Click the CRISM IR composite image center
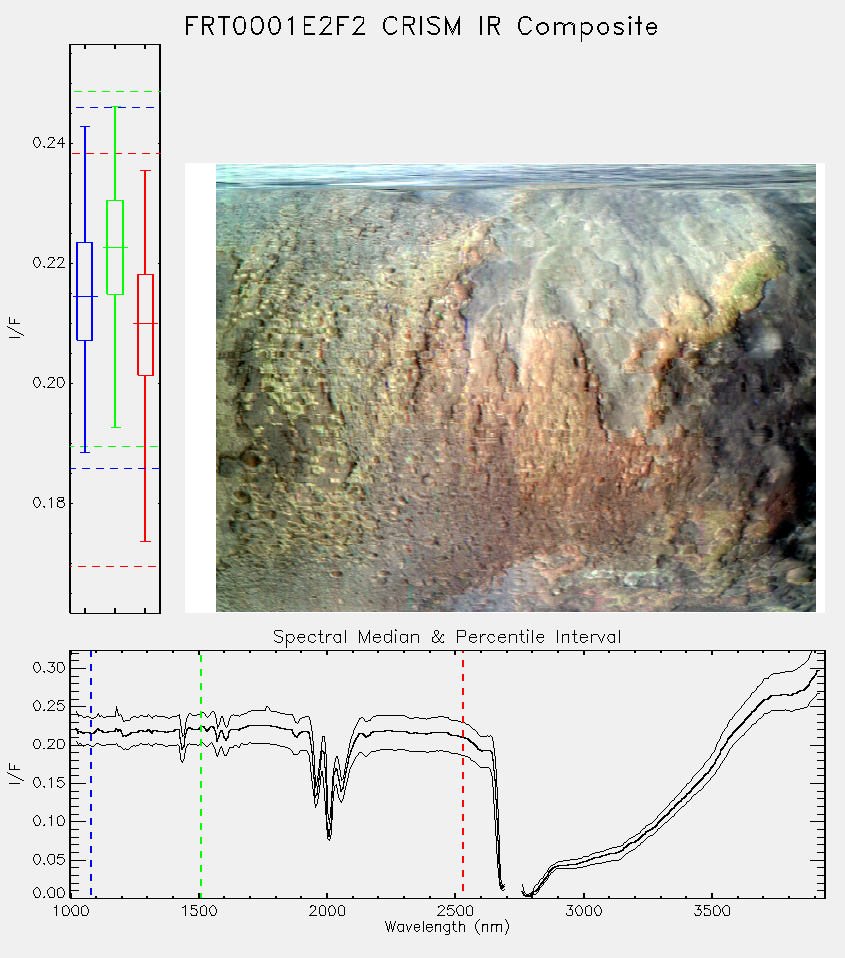This screenshot has height=958, width=845. coord(516,388)
